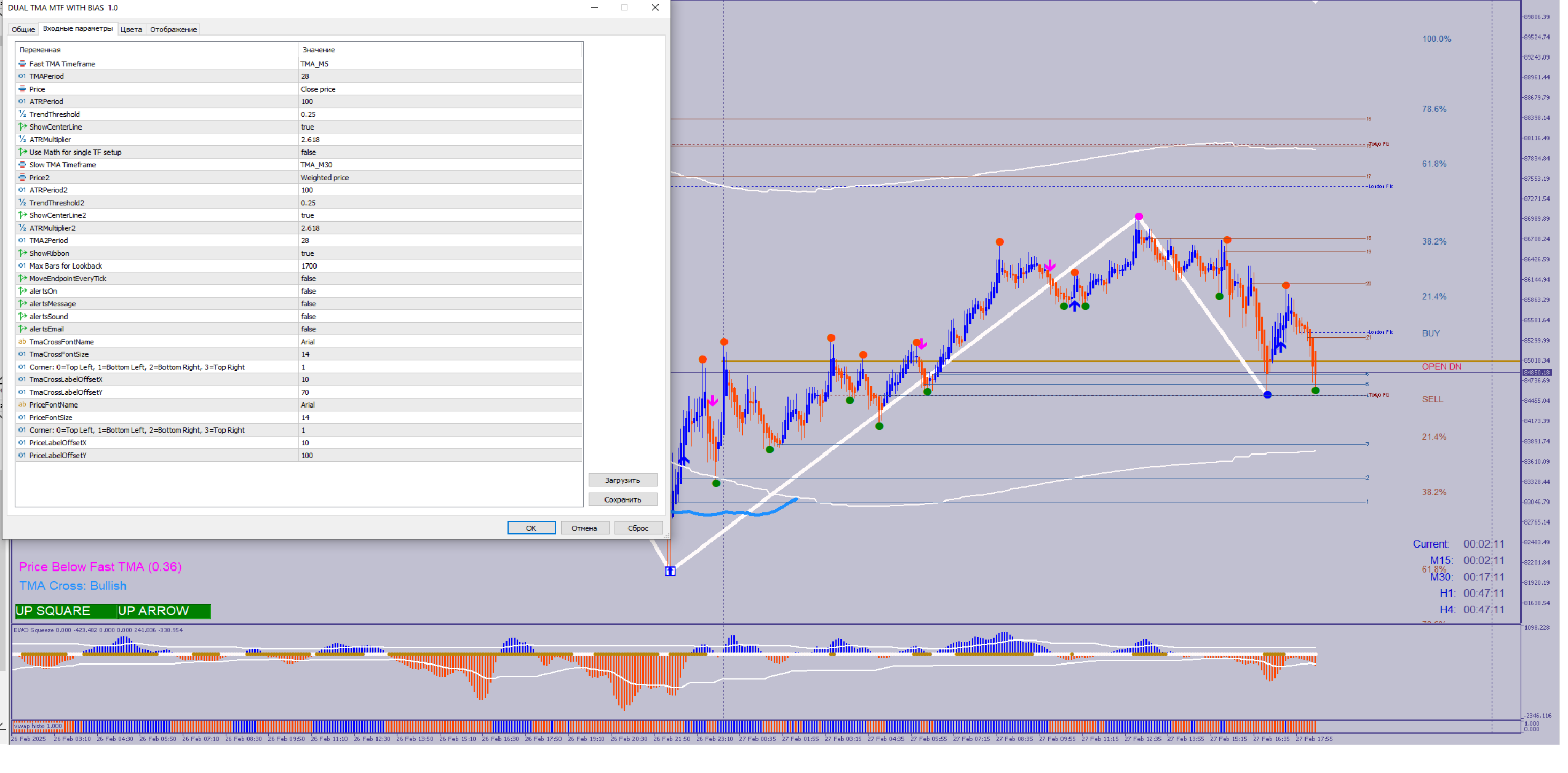The width and height of the screenshot is (1568, 773).
Task: Open the Slow TMA Timeframe value TMA_M30
Action: tap(316, 165)
